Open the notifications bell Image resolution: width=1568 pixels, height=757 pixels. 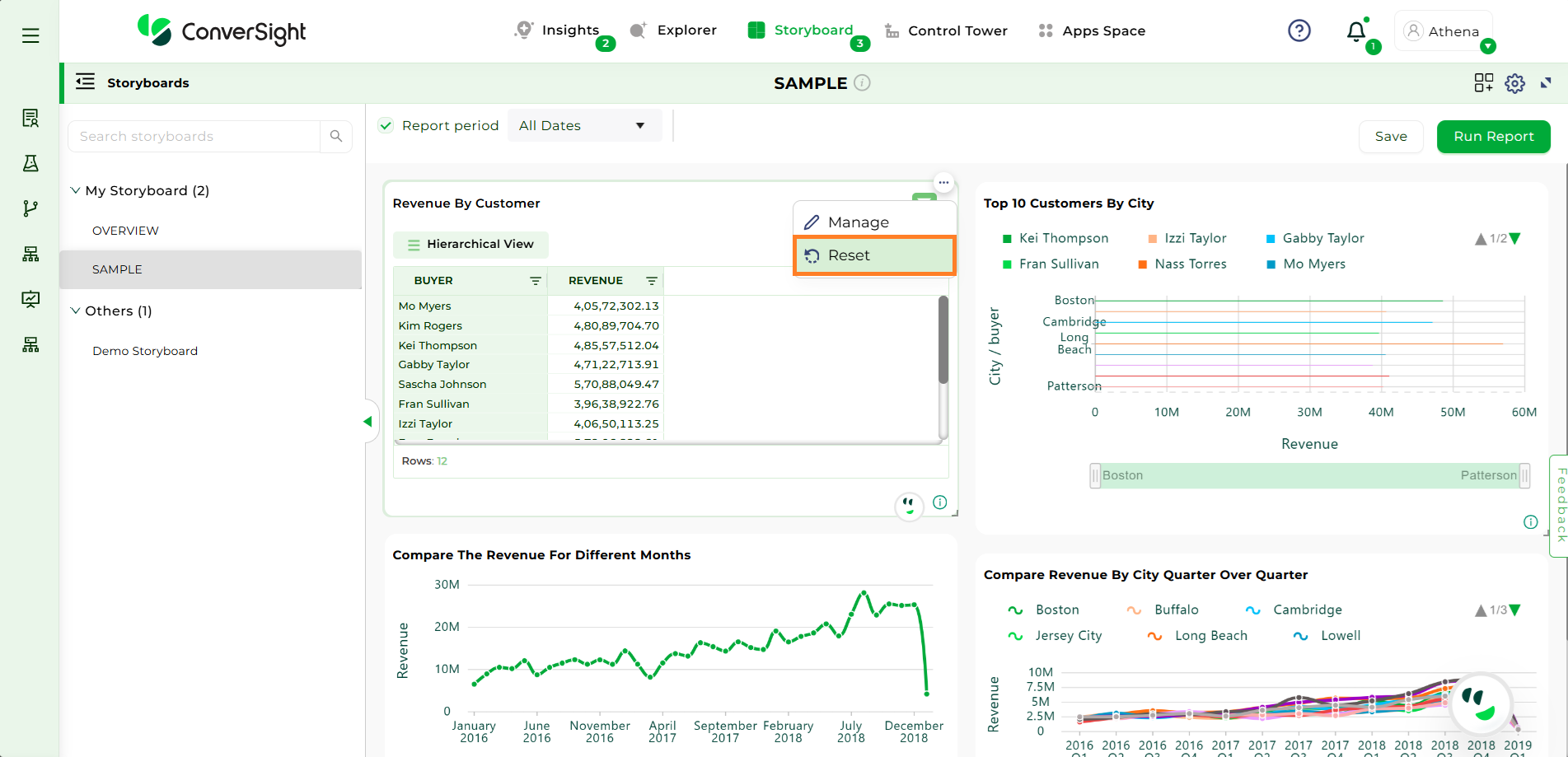coord(1355,31)
